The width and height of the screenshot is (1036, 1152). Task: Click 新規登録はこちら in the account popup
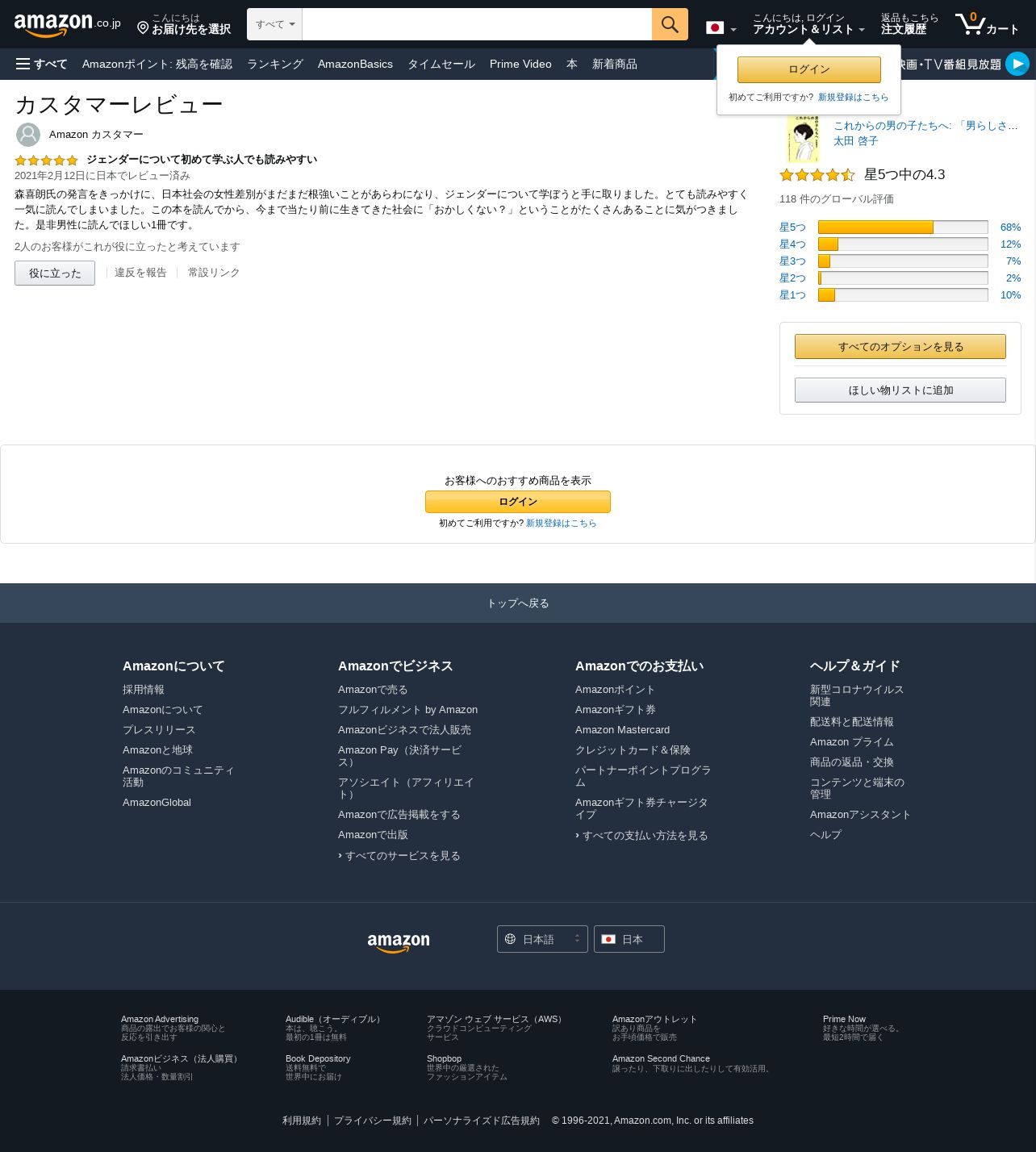[853, 97]
